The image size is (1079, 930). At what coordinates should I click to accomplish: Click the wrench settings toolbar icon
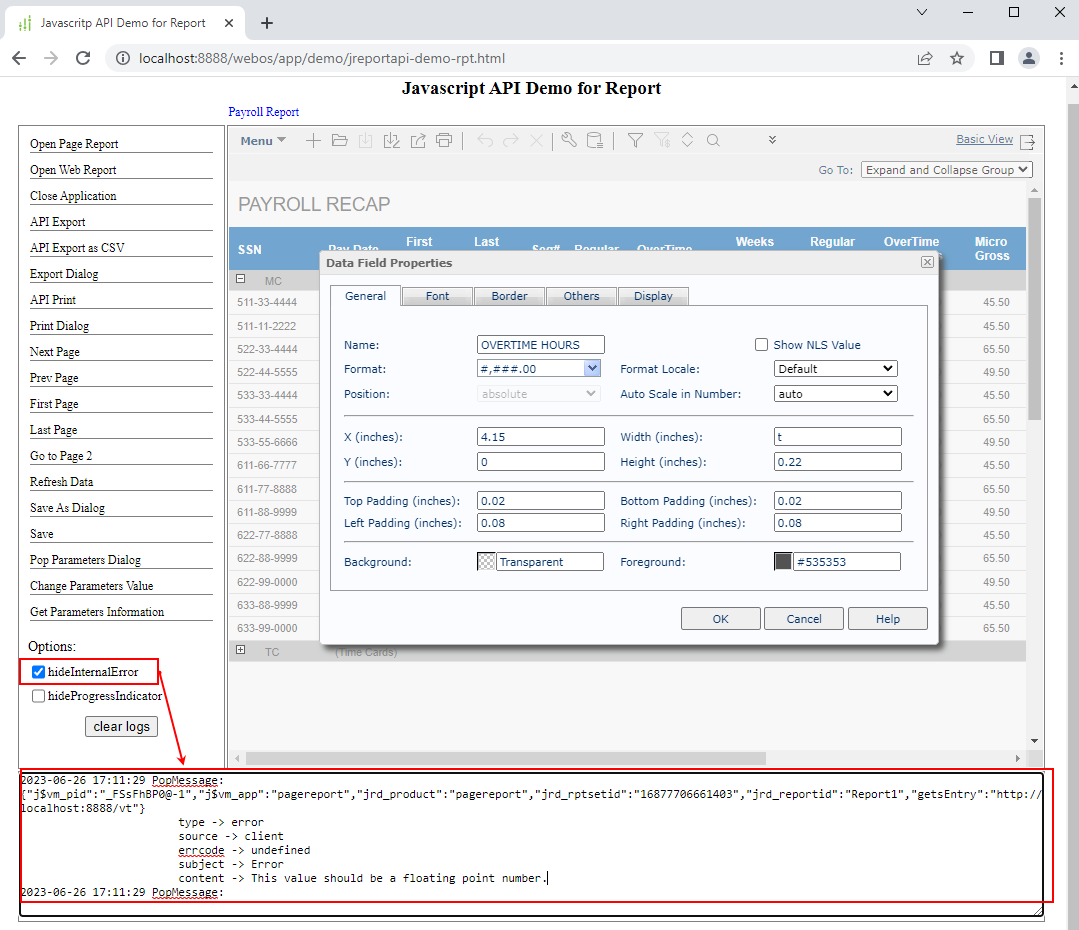point(568,141)
